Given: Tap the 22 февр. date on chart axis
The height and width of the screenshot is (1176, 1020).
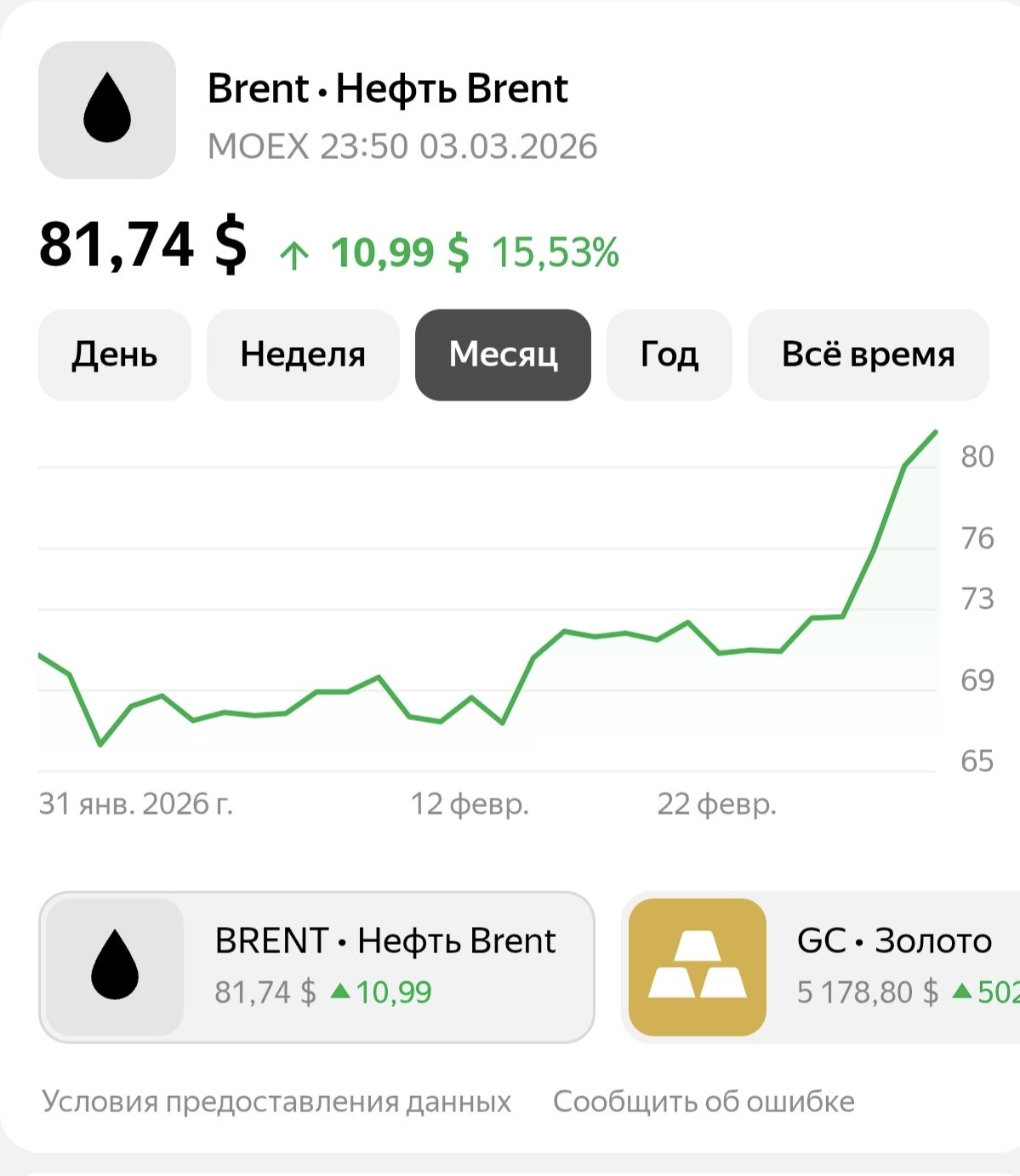Looking at the screenshot, I should point(716,804).
